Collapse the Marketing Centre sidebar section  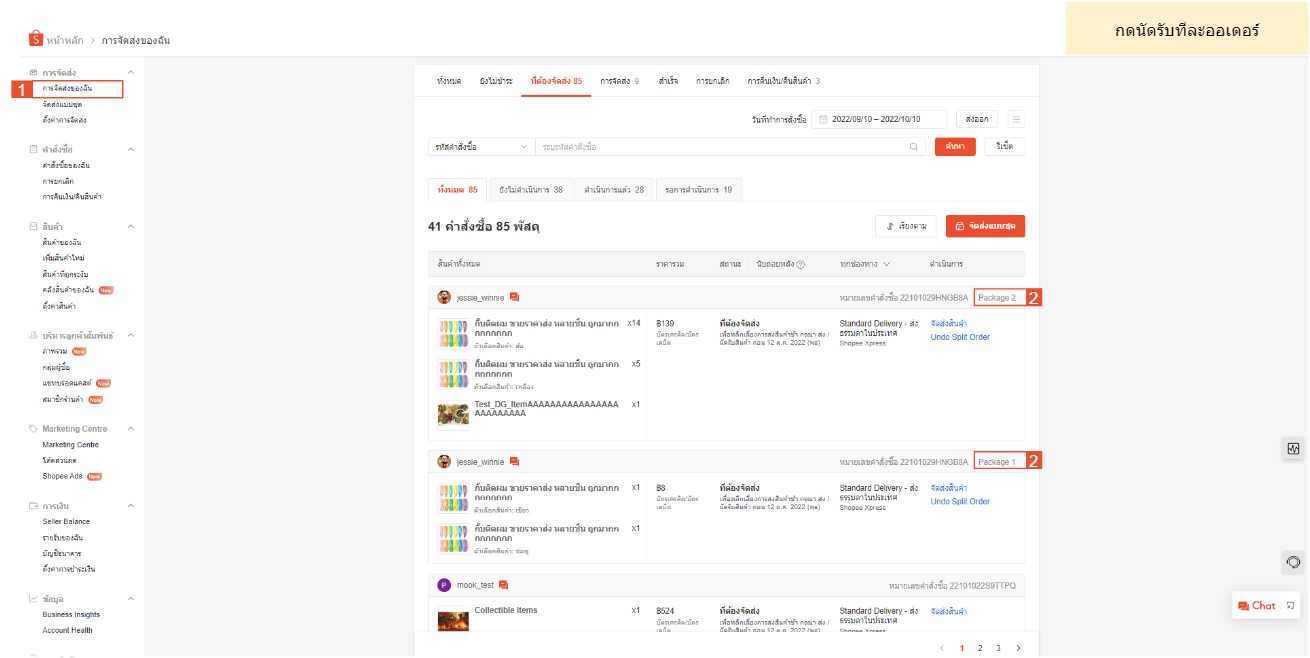(x=131, y=429)
